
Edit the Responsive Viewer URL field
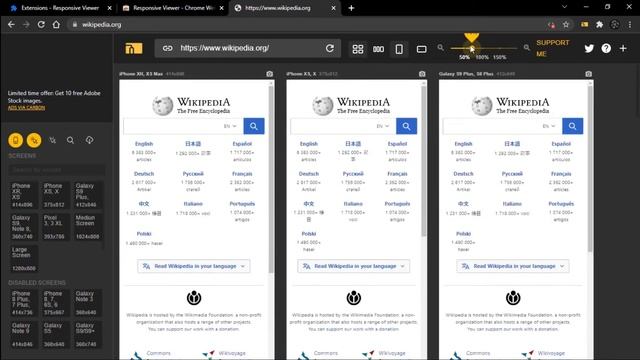pos(249,48)
